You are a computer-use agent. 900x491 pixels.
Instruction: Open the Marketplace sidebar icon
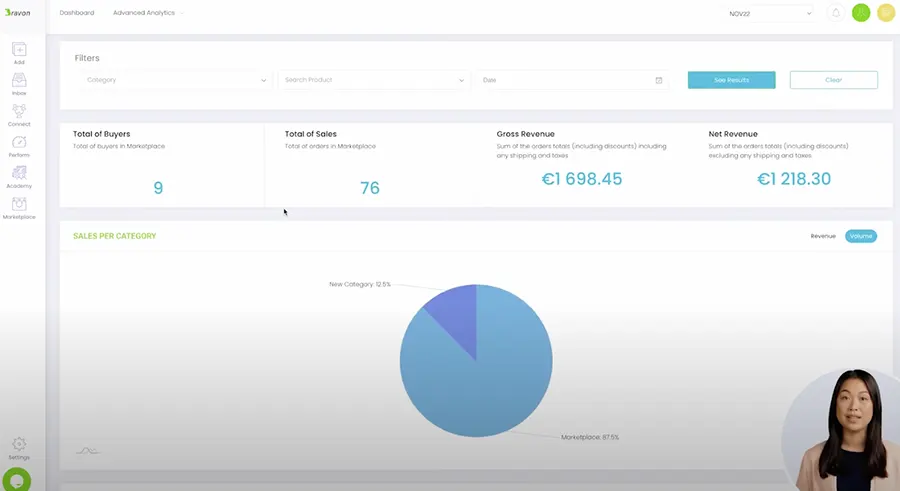(x=19, y=208)
